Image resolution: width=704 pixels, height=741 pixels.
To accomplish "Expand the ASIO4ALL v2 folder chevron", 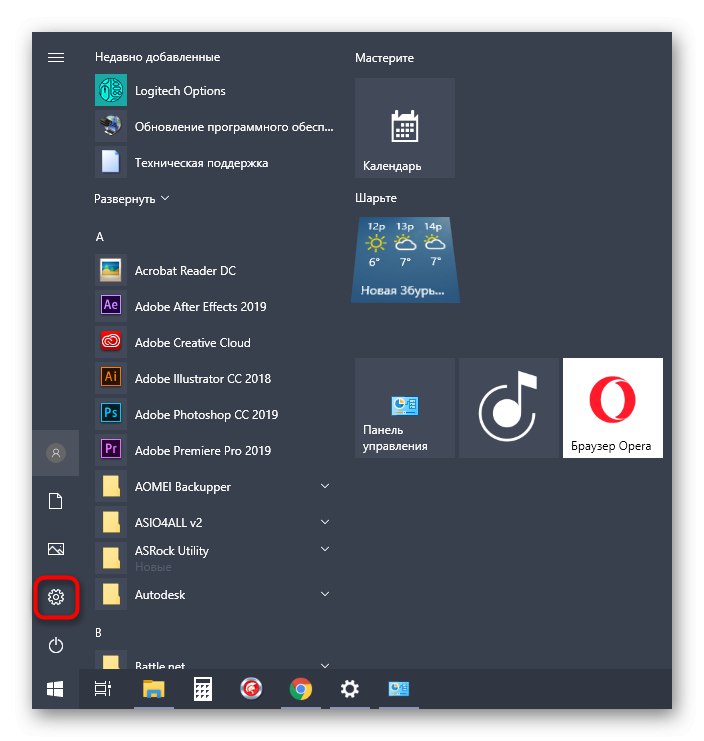I will coord(325,522).
